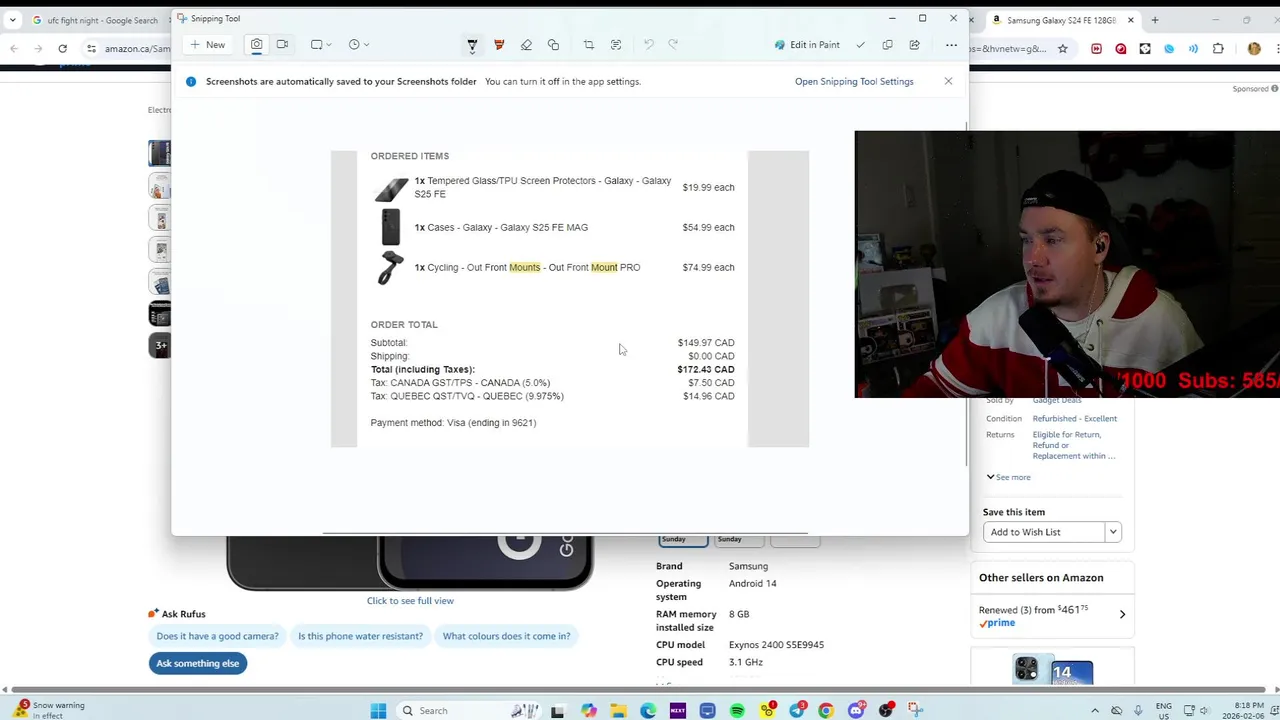Select the Ballpoint pen tool
Image resolution: width=1280 pixels, height=720 pixels.
coord(472,45)
